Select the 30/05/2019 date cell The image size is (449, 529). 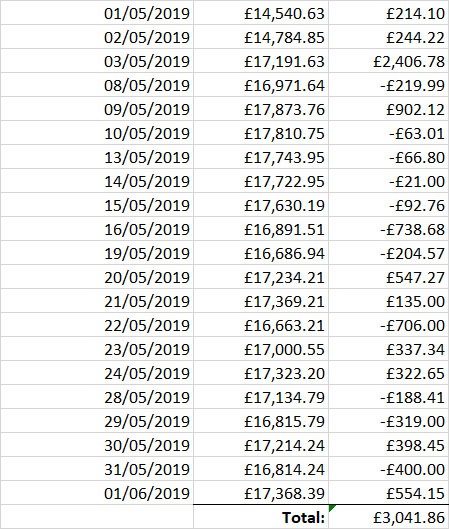click(x=97, y=445)
